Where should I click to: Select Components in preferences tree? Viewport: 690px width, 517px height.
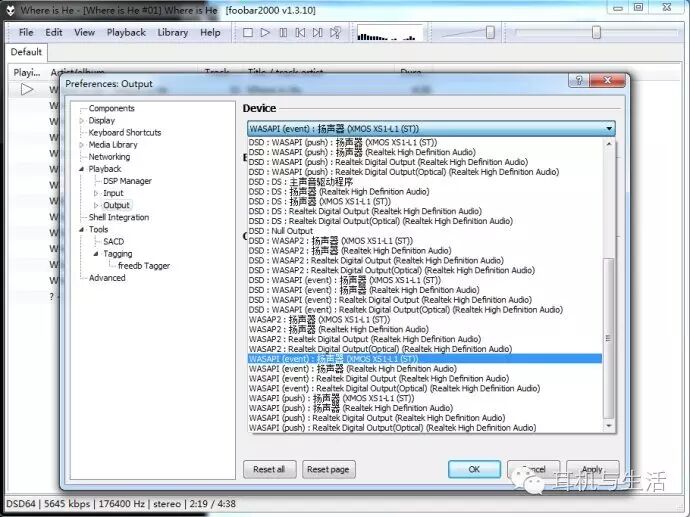[x=112, y=108]
